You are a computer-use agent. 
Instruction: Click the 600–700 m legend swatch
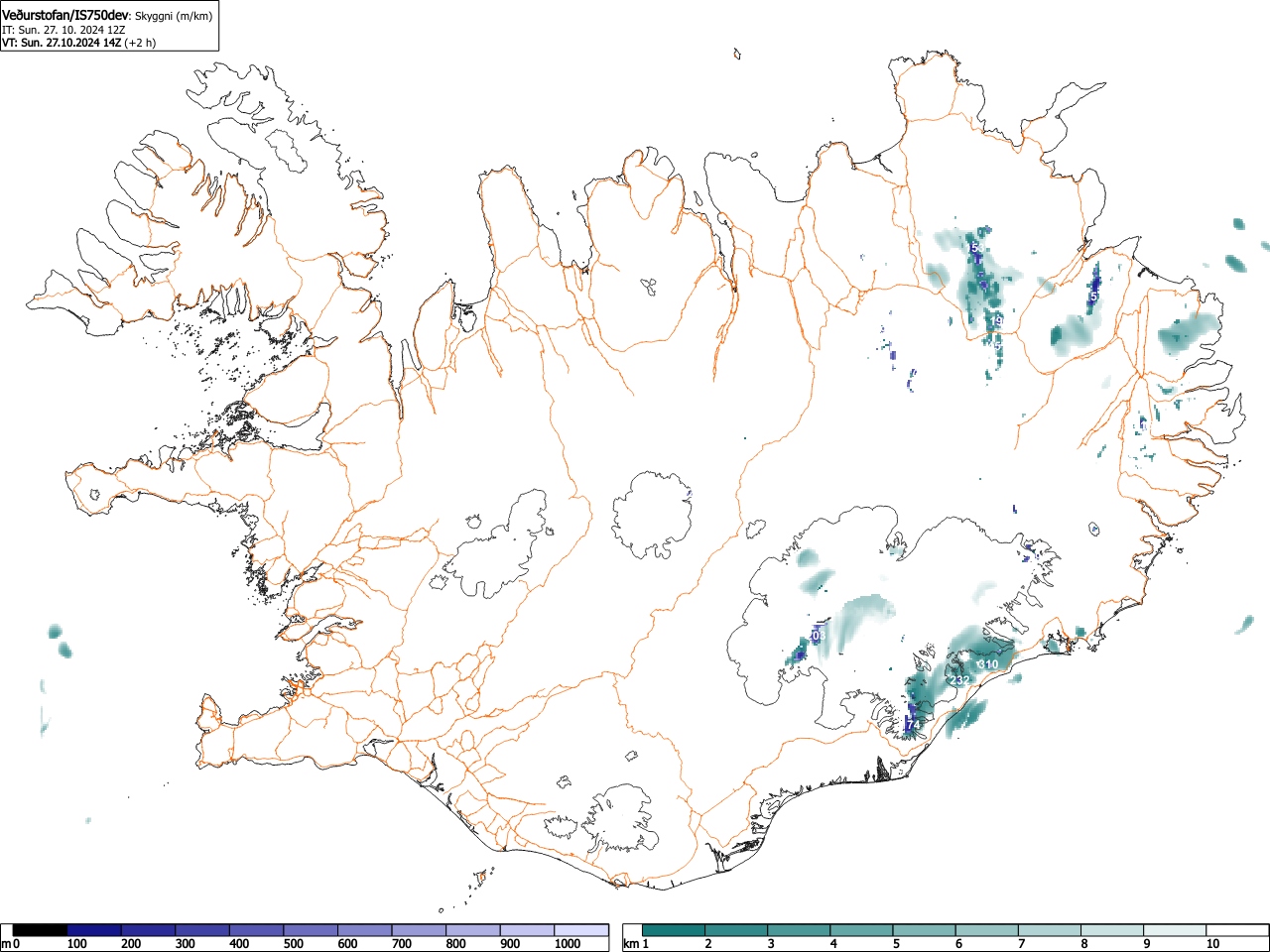click(365, 930)
